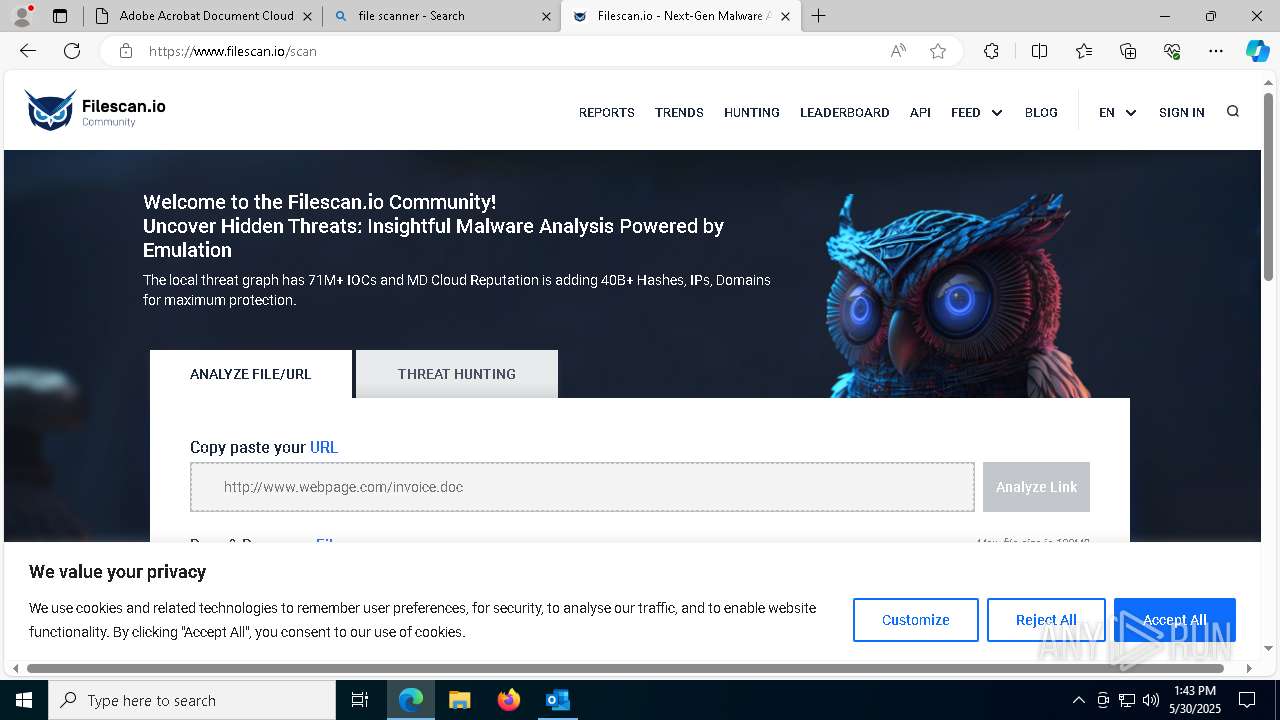Screen dimensions: 1280x720
Task: Activate Read aloud icon in address bar
Action: 898,51
